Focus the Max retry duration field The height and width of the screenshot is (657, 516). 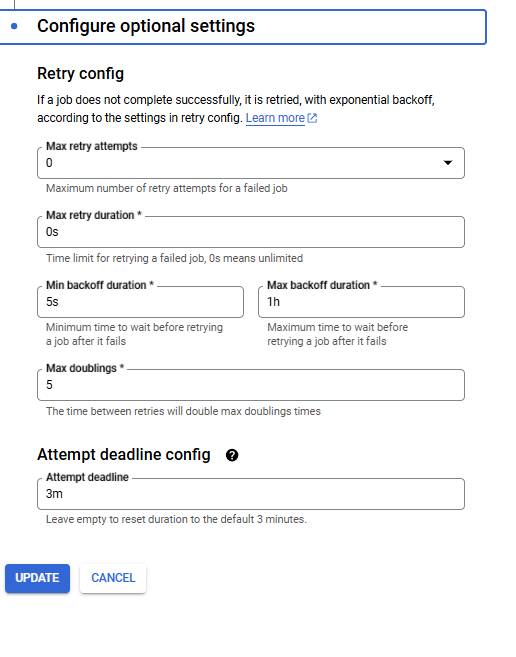tap(251, 232)
